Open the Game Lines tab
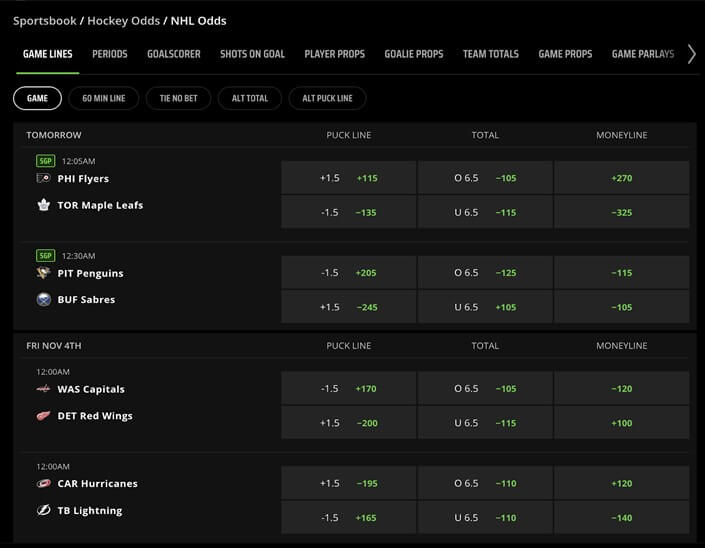The height and width of the screenshot is (548, 705). click(x=48, y=54)
